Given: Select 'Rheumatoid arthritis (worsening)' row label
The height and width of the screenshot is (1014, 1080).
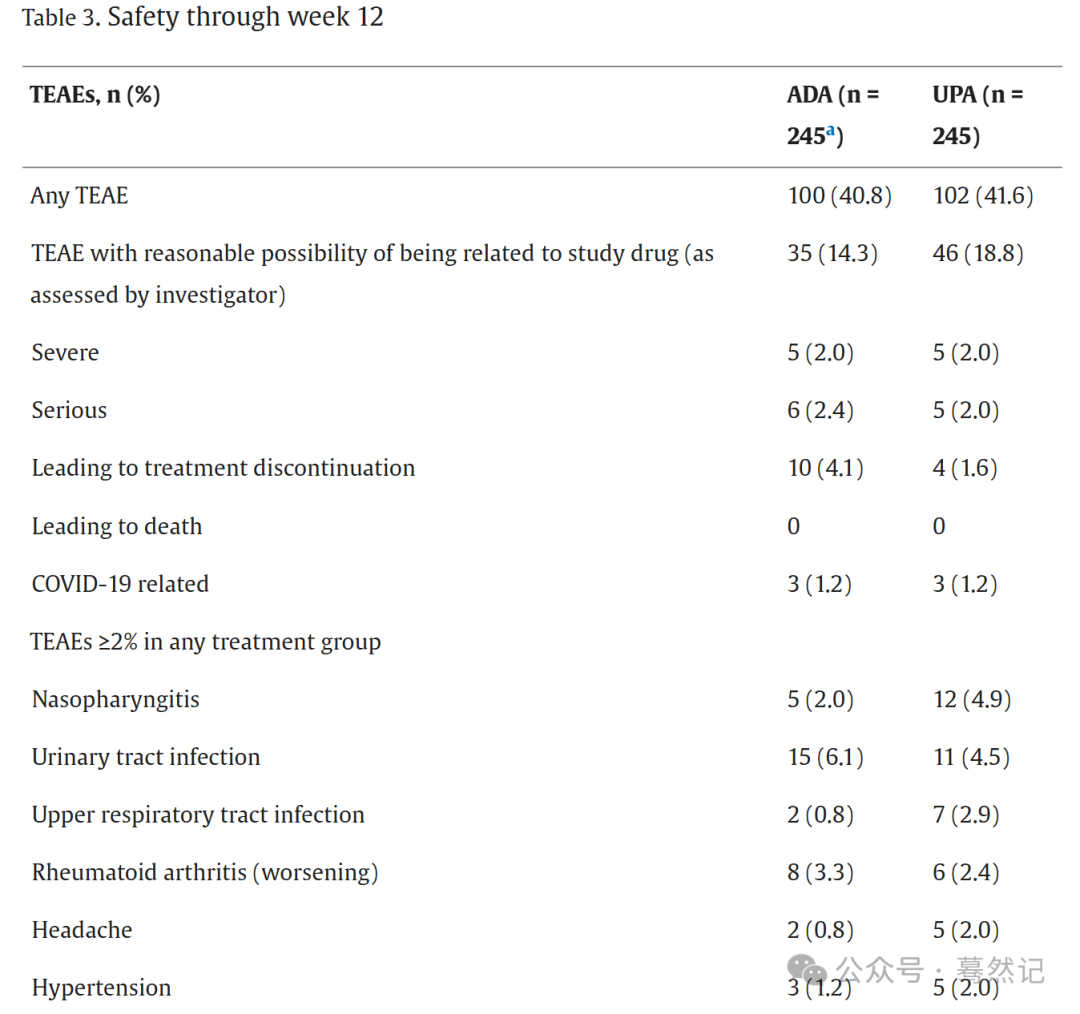Looking at the screenshot, I should [x=205, y=873].
